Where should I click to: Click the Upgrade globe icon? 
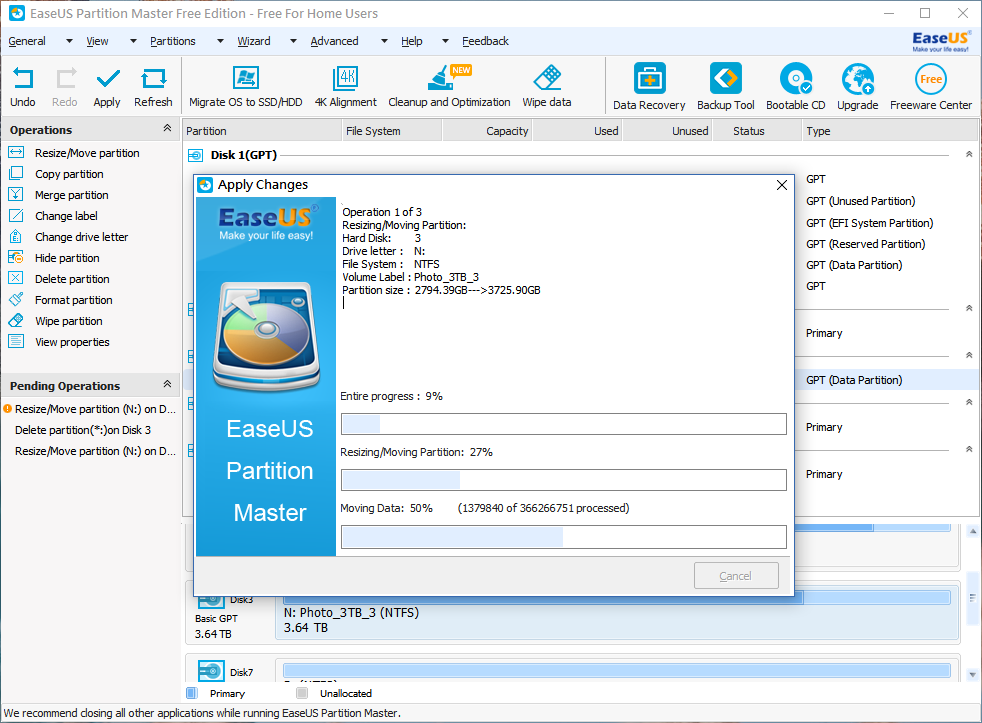coord(858,79)
